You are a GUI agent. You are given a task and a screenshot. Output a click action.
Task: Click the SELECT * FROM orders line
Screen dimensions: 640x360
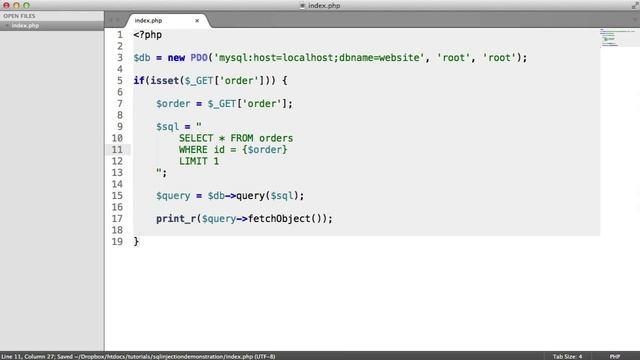236,138
